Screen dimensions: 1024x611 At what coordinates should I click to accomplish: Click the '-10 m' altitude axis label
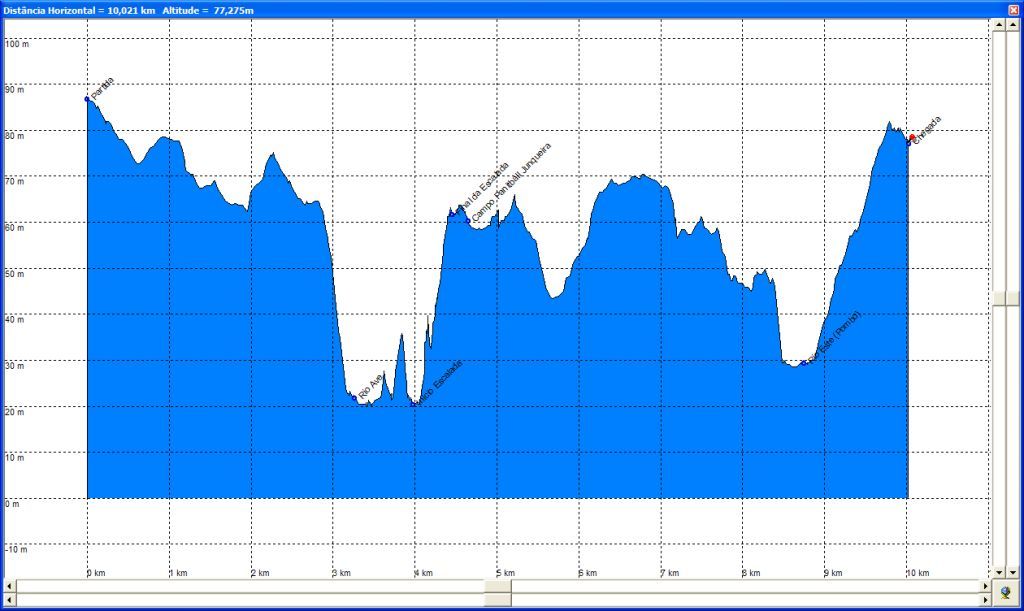click(16, 550)
